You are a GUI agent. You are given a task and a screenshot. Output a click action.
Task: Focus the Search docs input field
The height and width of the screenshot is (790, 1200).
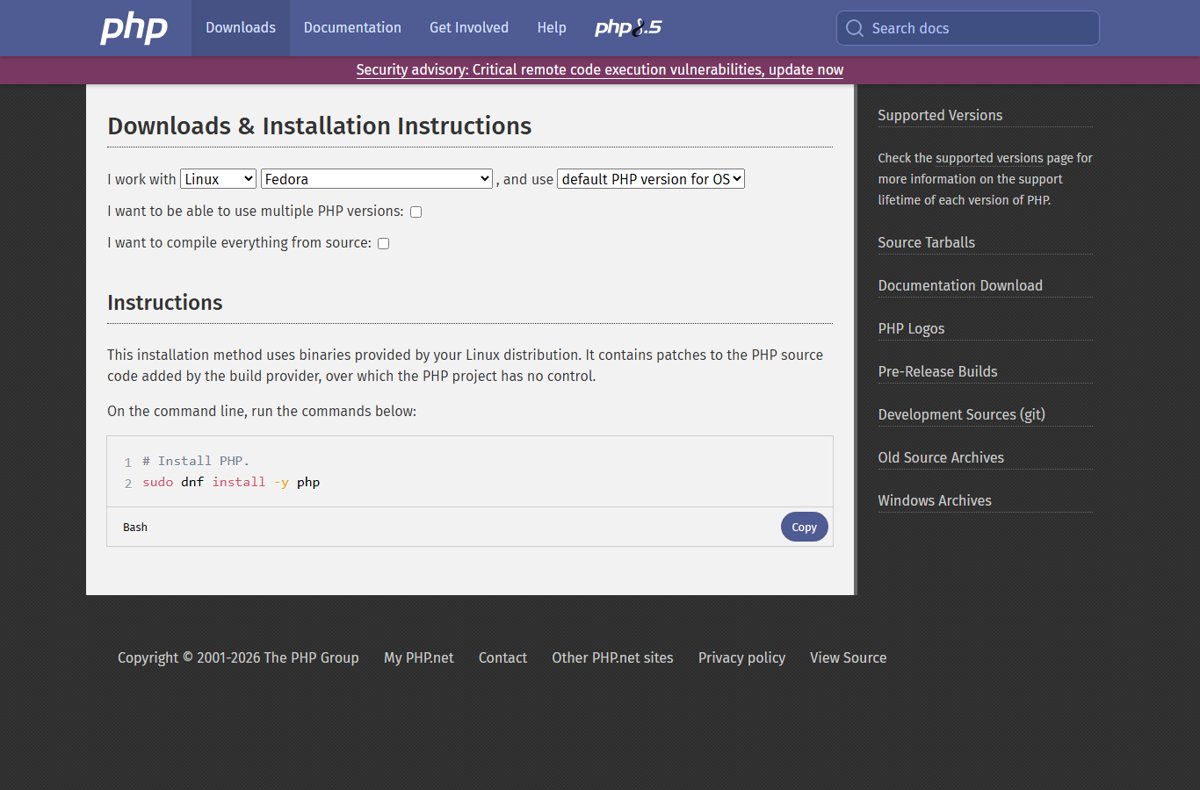pos(968,28)
